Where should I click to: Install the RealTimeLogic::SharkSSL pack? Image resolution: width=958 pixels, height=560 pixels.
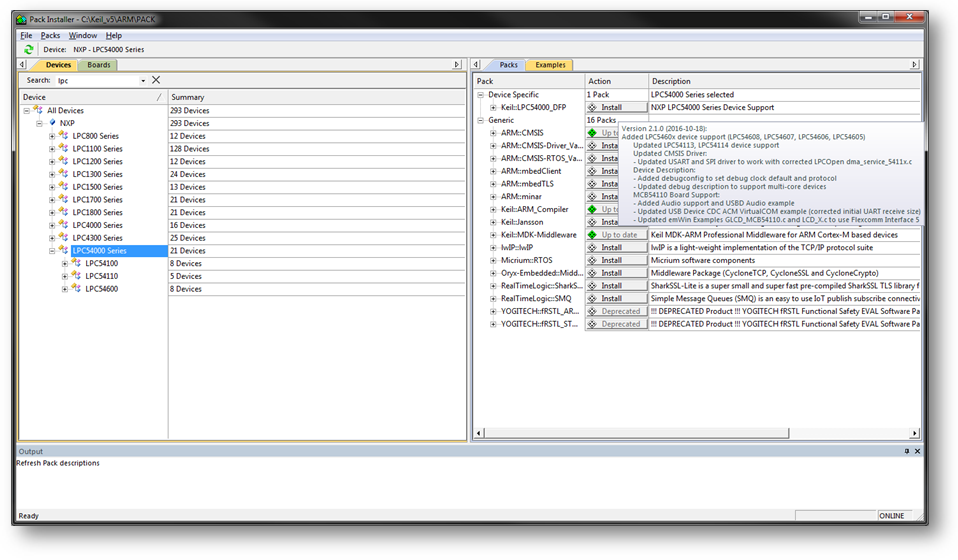pyautogui.click(x=616, y=286)
